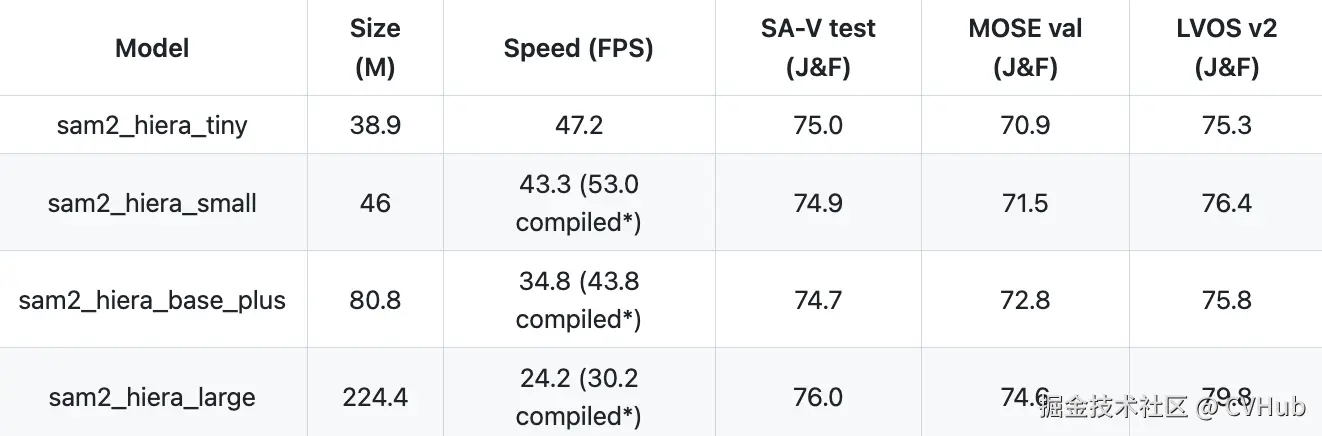Click the SA-V test column header
Image resolution: width=1322 pixels, height=436 pixels.
click(817, 48)
